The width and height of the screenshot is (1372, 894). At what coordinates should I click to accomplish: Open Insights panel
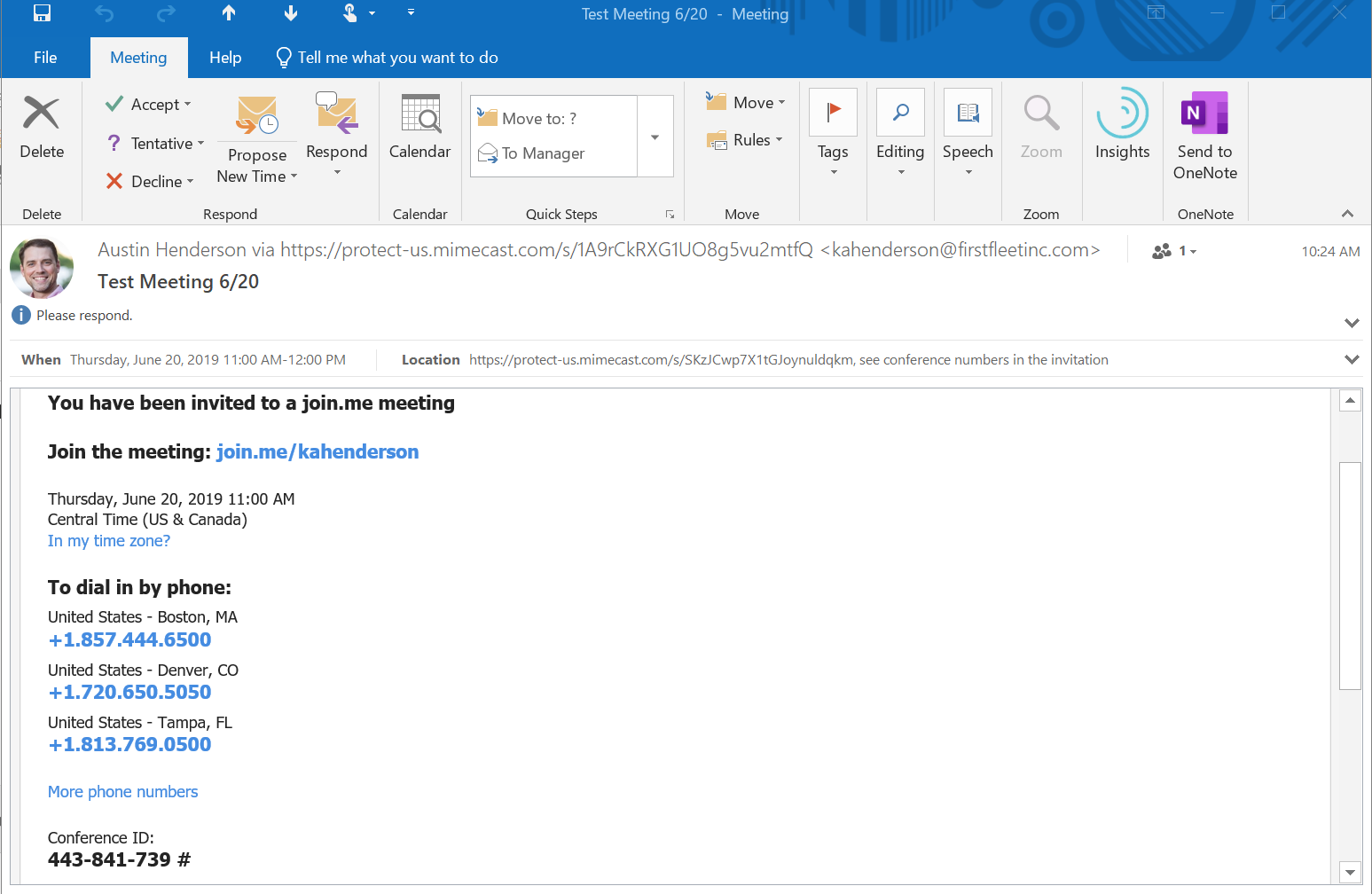1122,124
